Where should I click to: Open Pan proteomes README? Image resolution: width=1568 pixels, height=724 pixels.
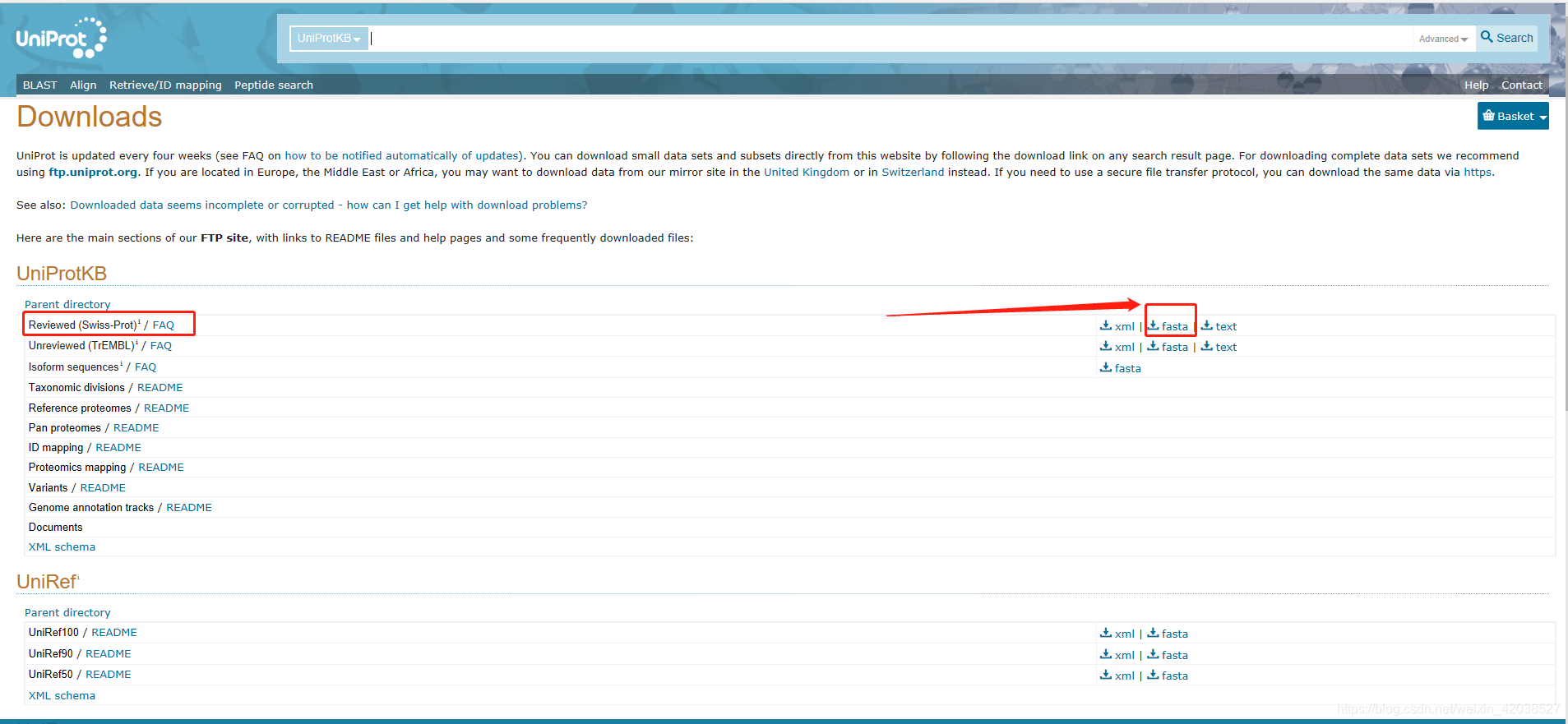136,428
